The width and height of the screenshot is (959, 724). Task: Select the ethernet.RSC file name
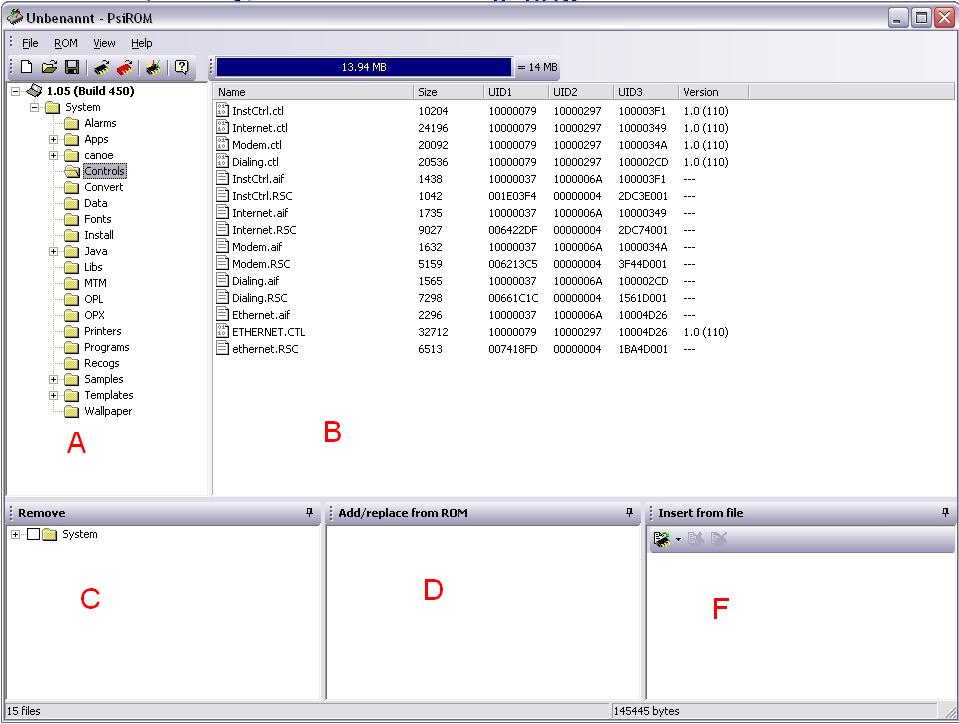[x=265, y=349]
